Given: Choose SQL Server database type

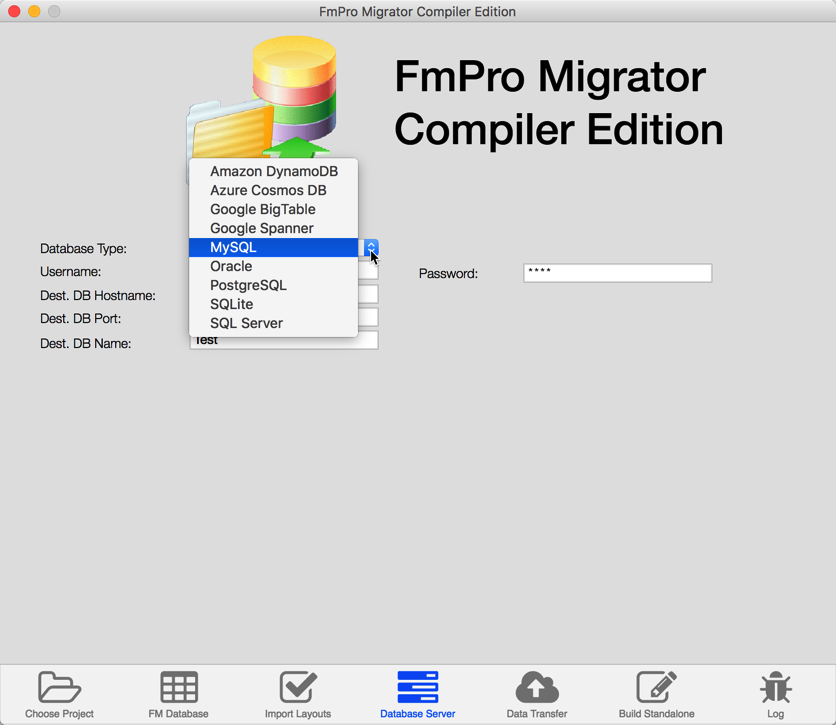Looking at the screenshot, I should pos(274,323).
